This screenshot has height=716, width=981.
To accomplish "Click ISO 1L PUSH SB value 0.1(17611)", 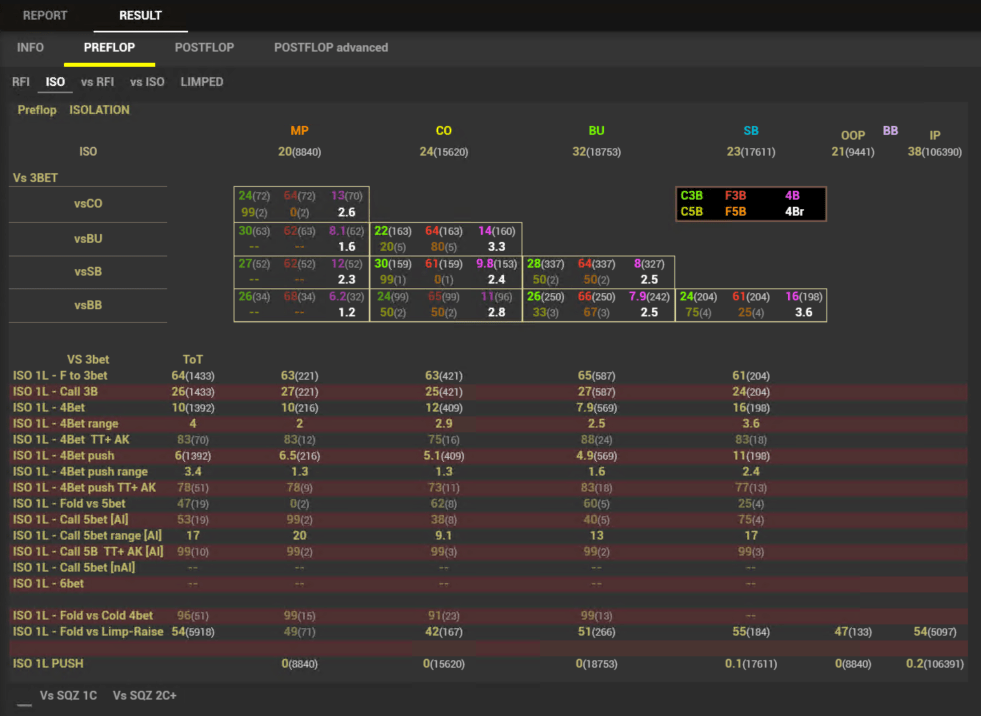I will [751, 663].
